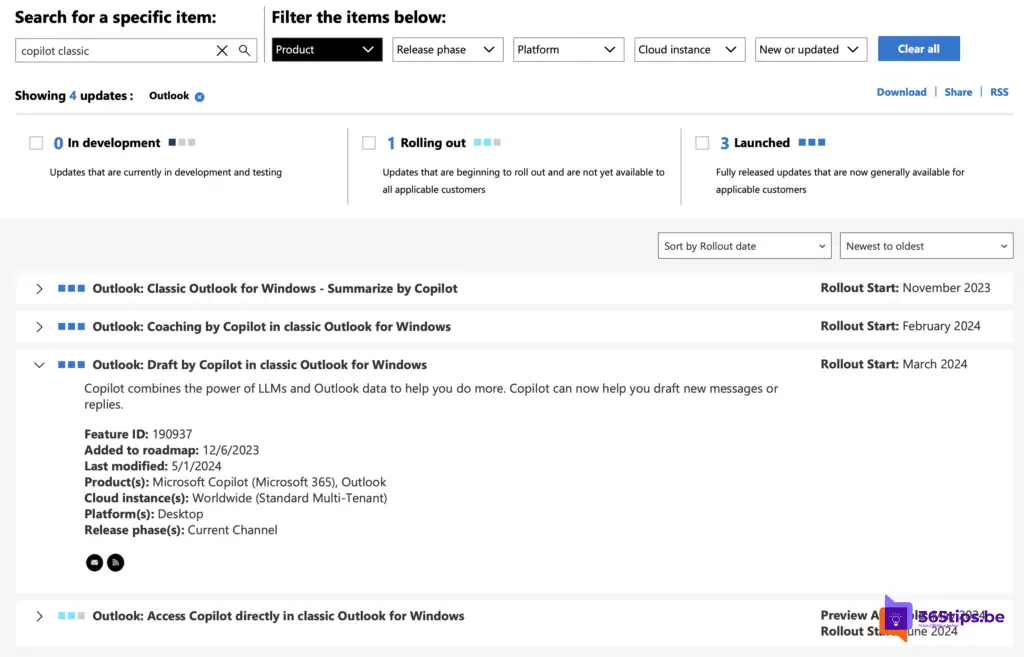This screenshot has width=1024, height=657.
Task: Tick the Rolling out checkbox
Action: pyautogui.click(x=369, y=143)
